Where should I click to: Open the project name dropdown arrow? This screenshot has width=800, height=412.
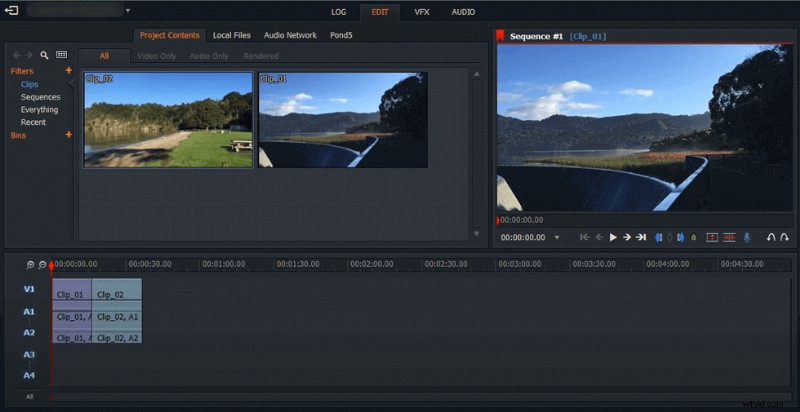[x=128, y=10]
